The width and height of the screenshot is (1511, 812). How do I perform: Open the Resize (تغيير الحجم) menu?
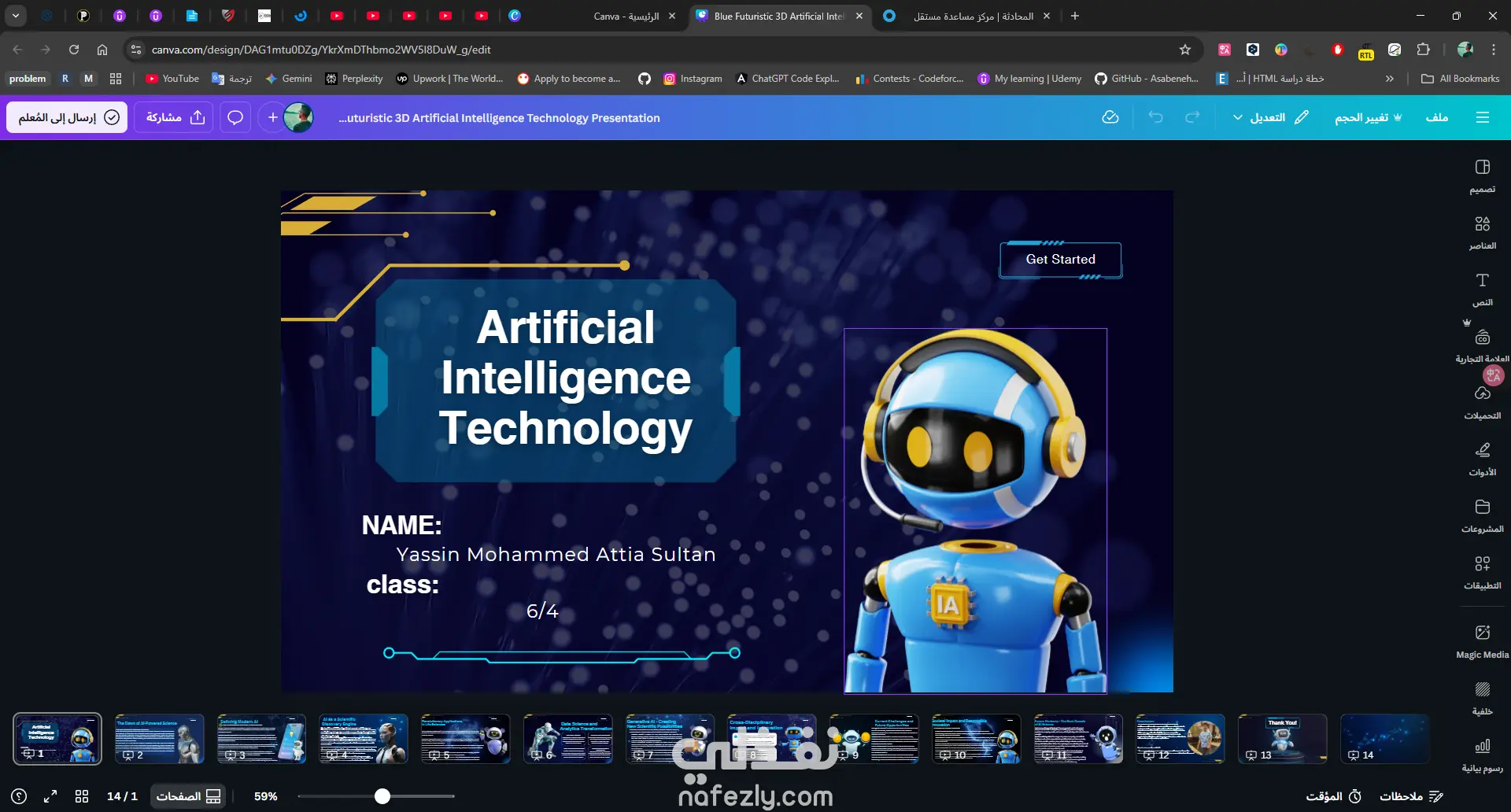click(1368, 117)
